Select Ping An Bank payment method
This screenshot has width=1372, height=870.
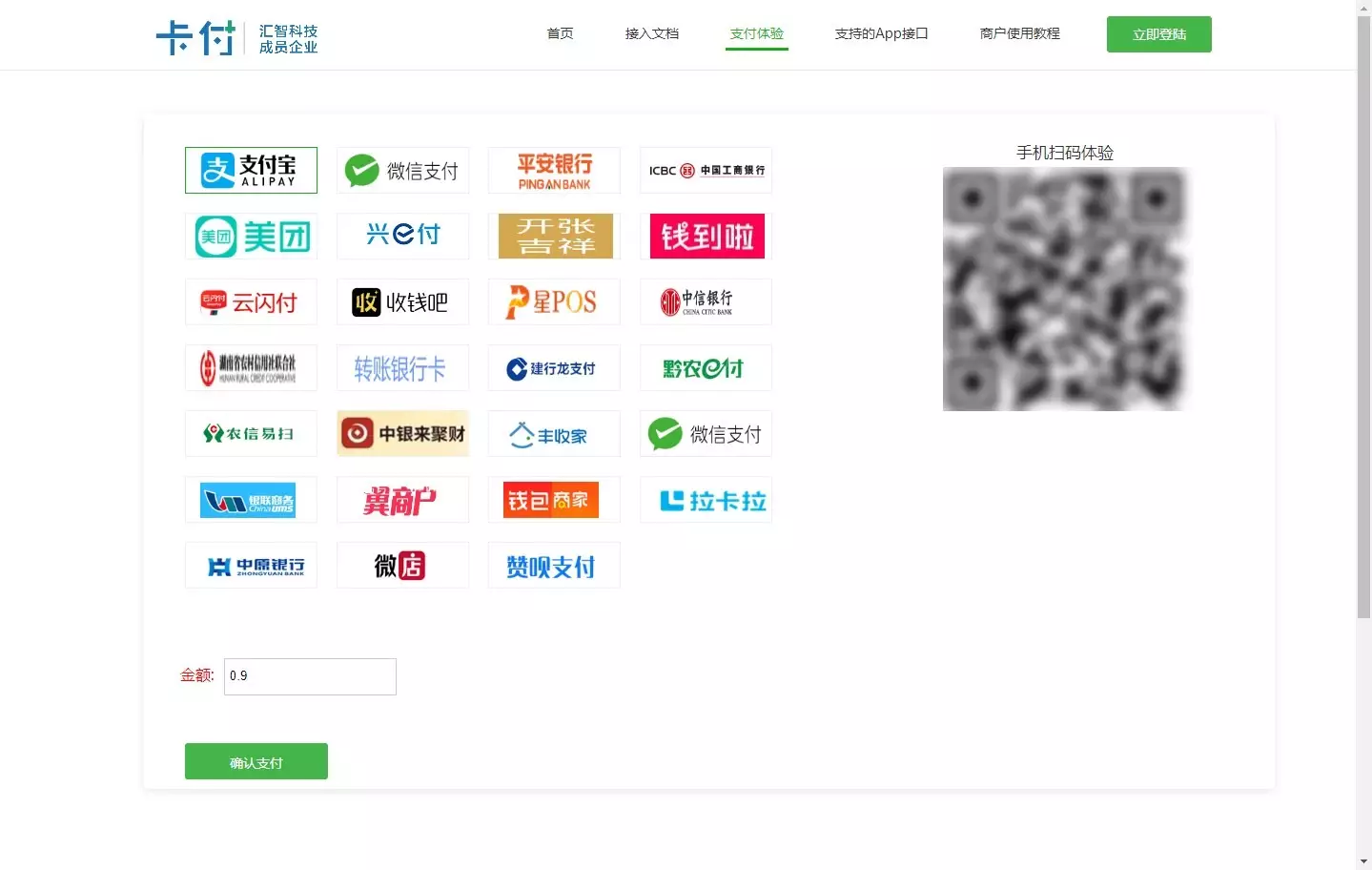(x=554, y=170)
